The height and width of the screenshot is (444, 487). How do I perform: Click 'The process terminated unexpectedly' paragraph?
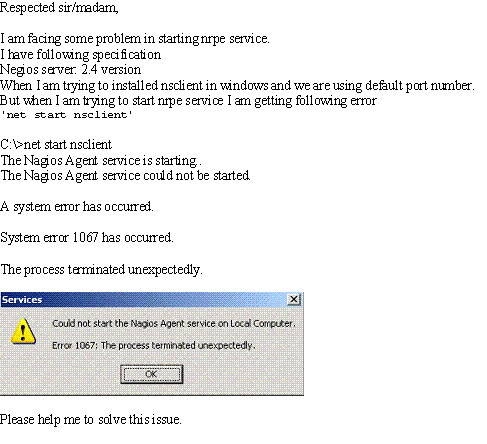tap(101, 269)
